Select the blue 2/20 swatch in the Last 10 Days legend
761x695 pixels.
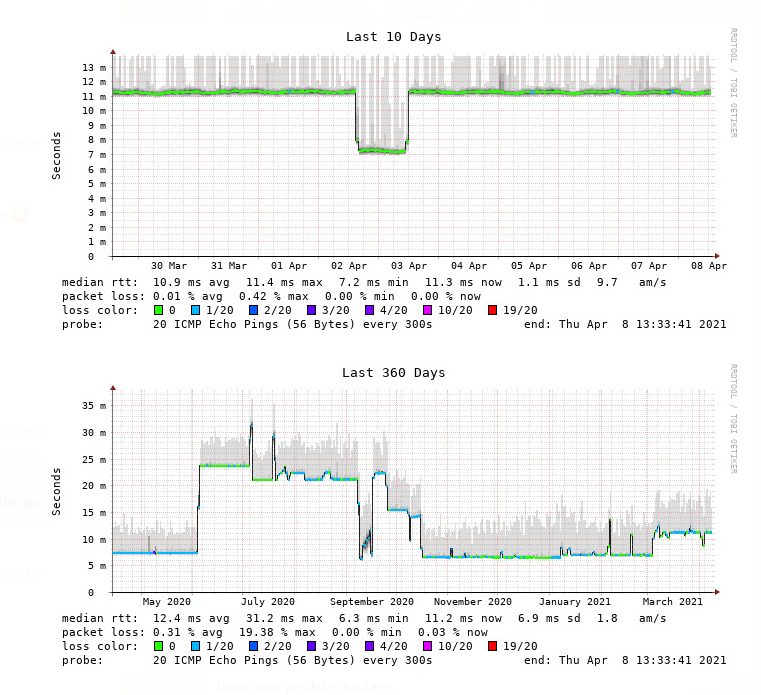253,311
